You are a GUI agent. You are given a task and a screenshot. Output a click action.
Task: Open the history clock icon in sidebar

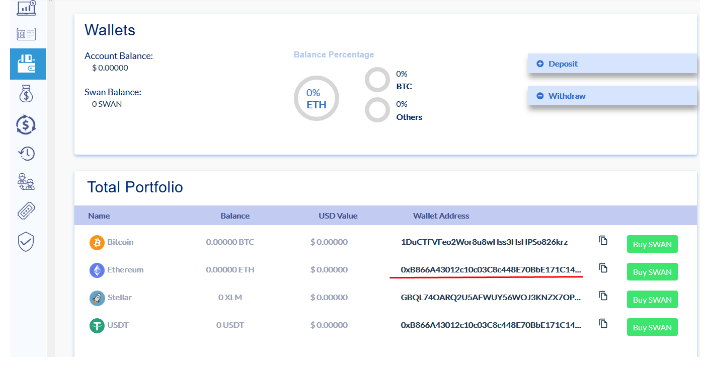coord(27,153)
